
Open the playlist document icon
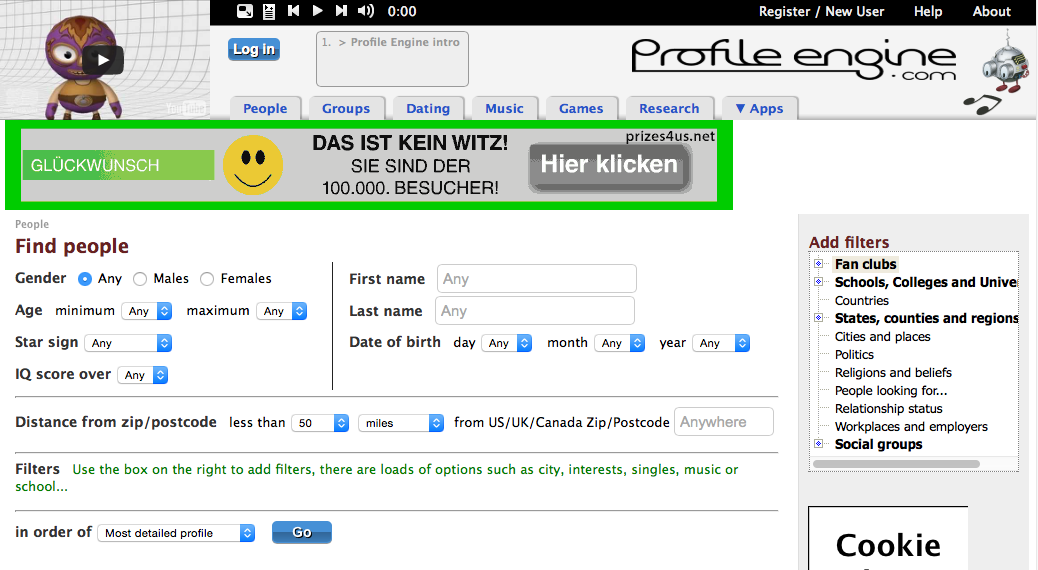pos(269,11)
